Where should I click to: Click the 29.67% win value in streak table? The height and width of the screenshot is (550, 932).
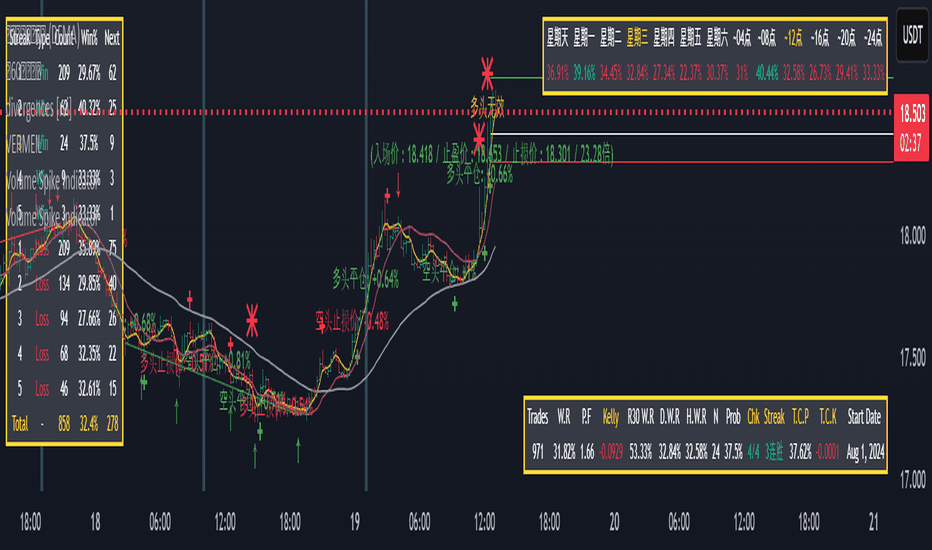click(89, 73)
